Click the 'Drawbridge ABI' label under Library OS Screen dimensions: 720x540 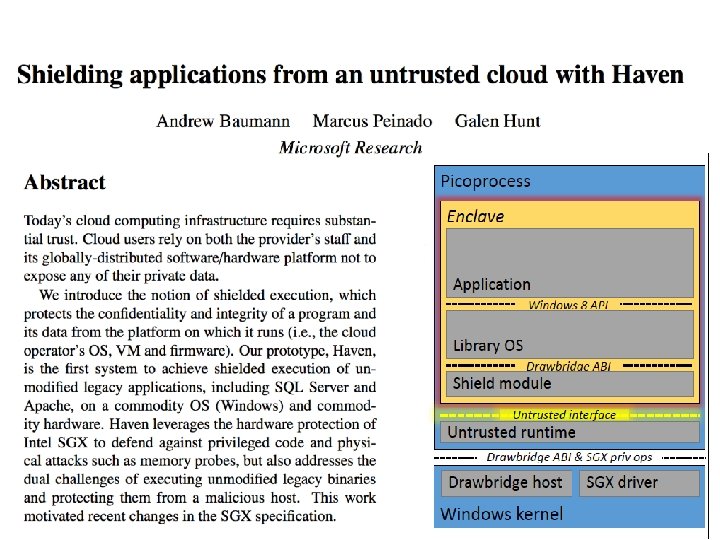[x=568, y=366]
